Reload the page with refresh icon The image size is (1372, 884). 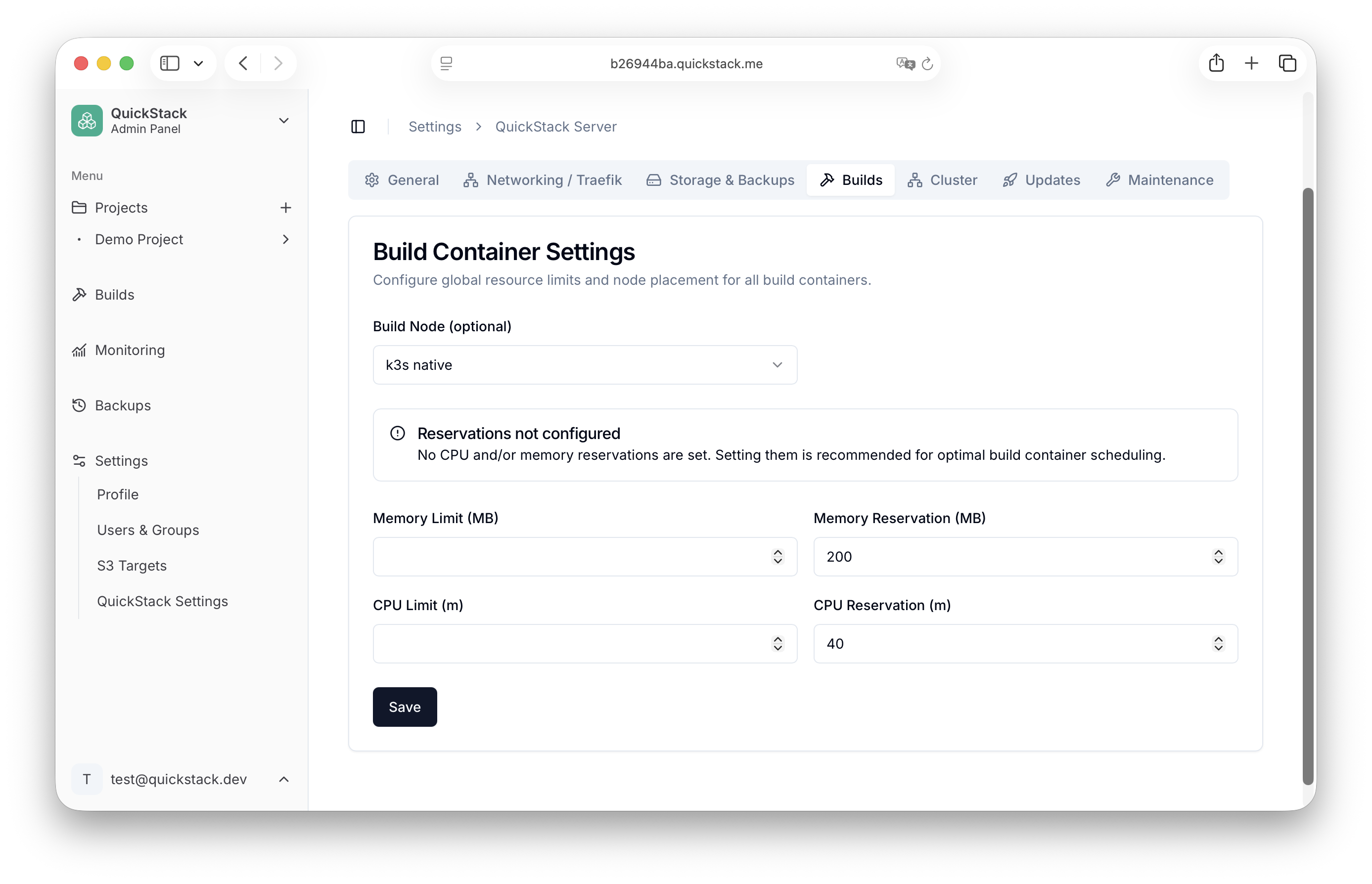tap(927, 64)
